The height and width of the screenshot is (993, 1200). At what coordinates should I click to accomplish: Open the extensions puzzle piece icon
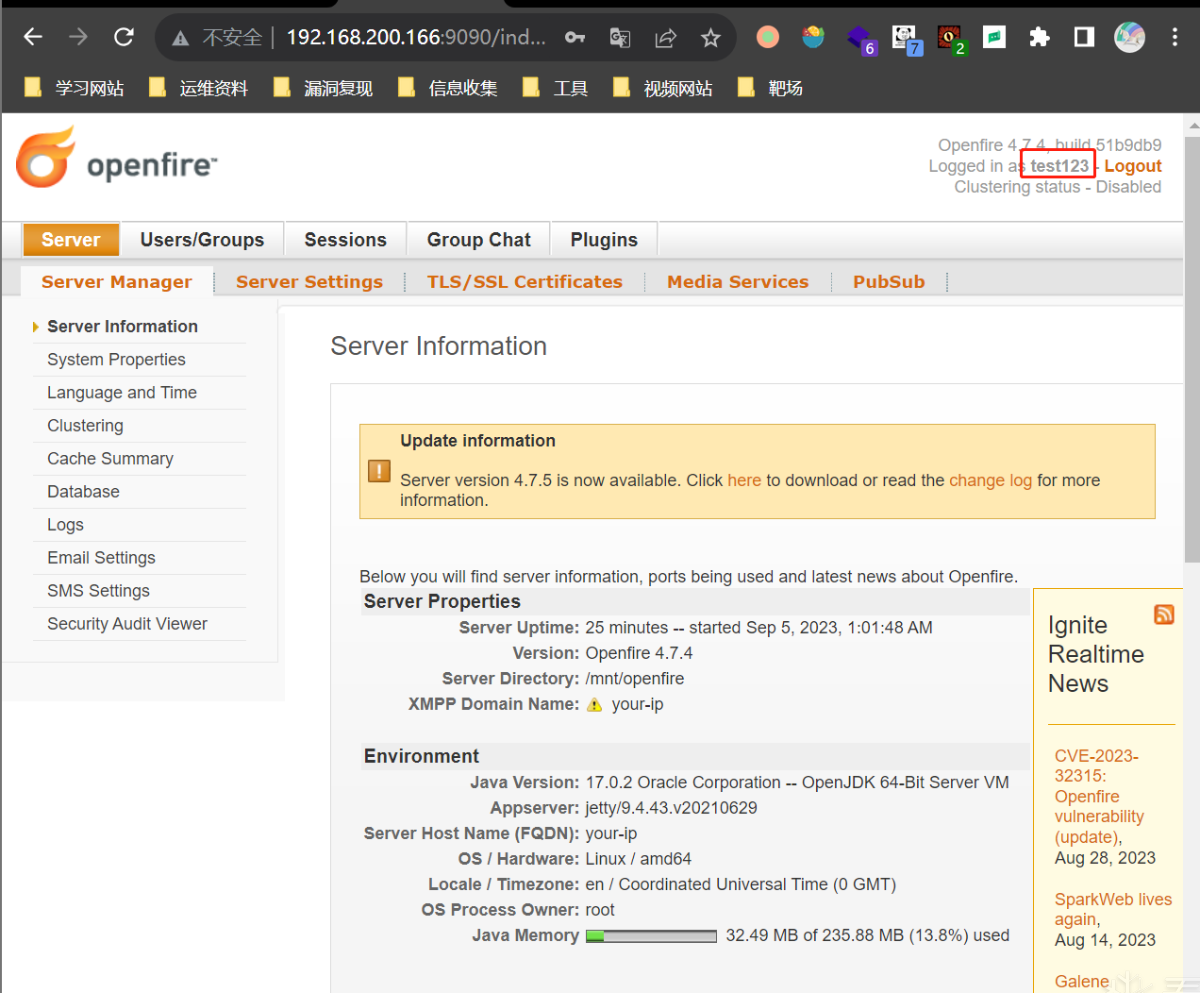[1040, 38]
